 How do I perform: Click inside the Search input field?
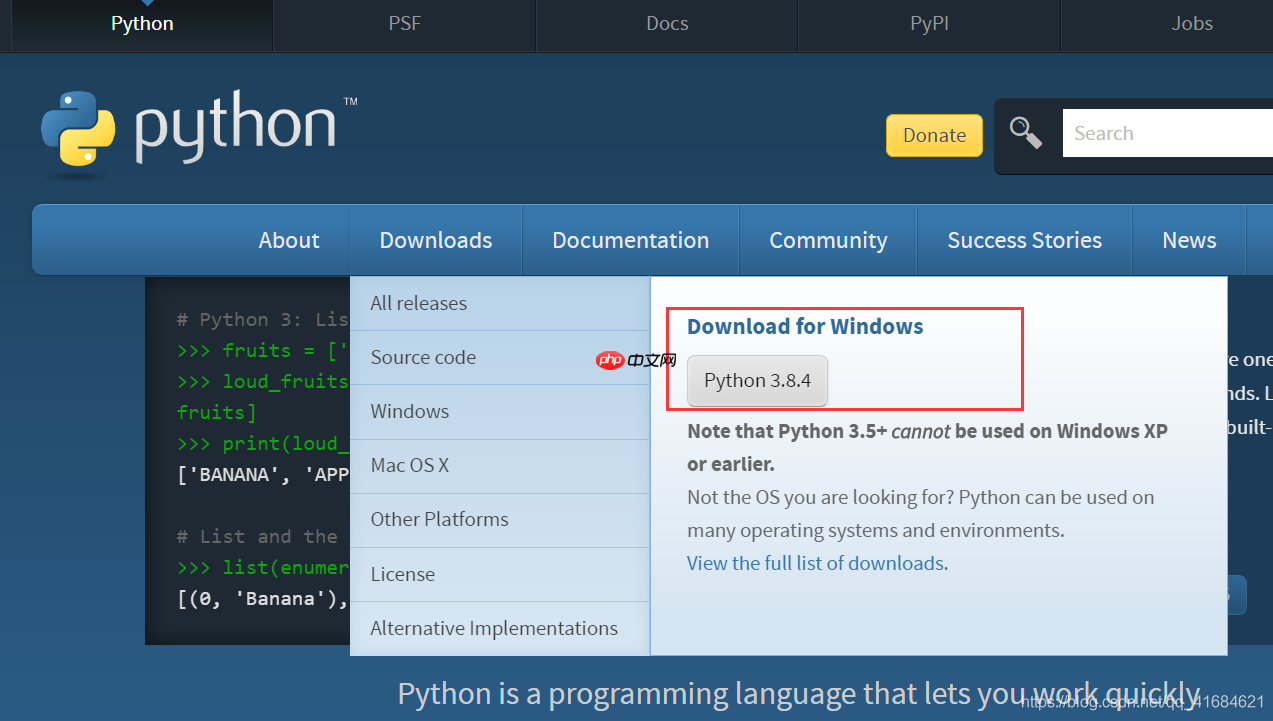(x=1160, y=132)
